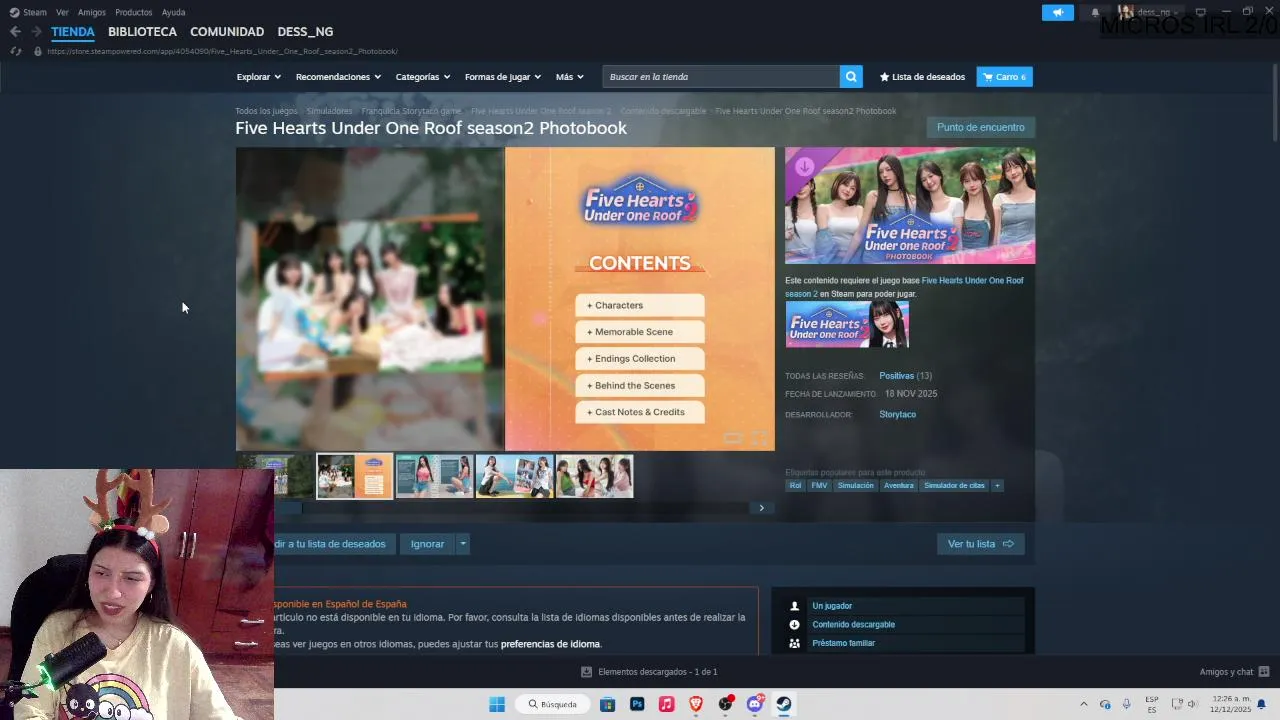Click the microphone tray icon

coord(1127,704)
